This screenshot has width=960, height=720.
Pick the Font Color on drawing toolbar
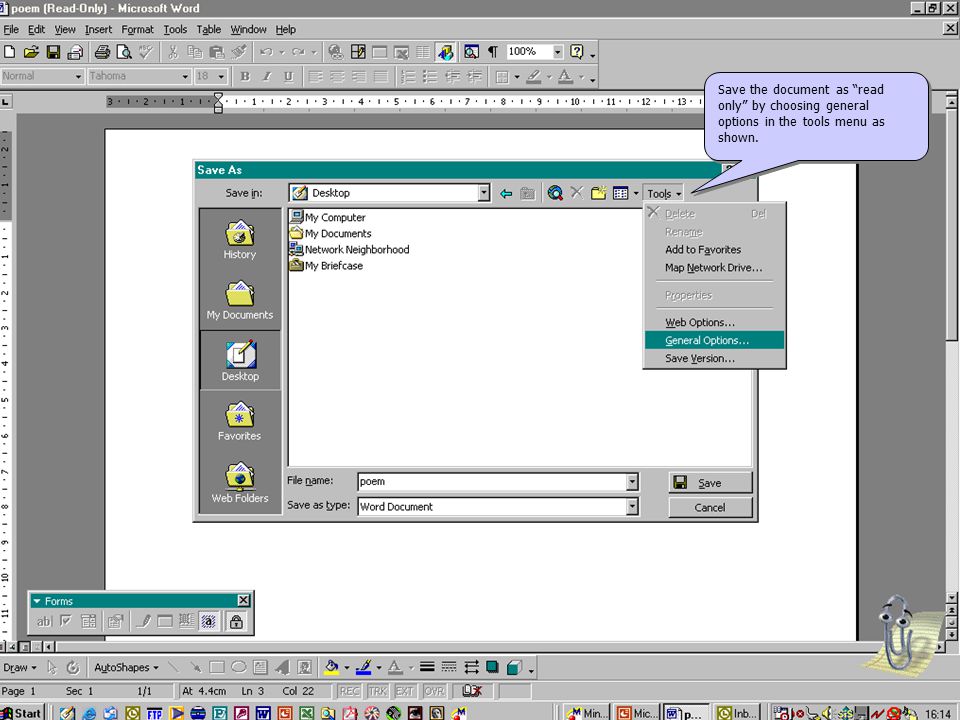396,667
